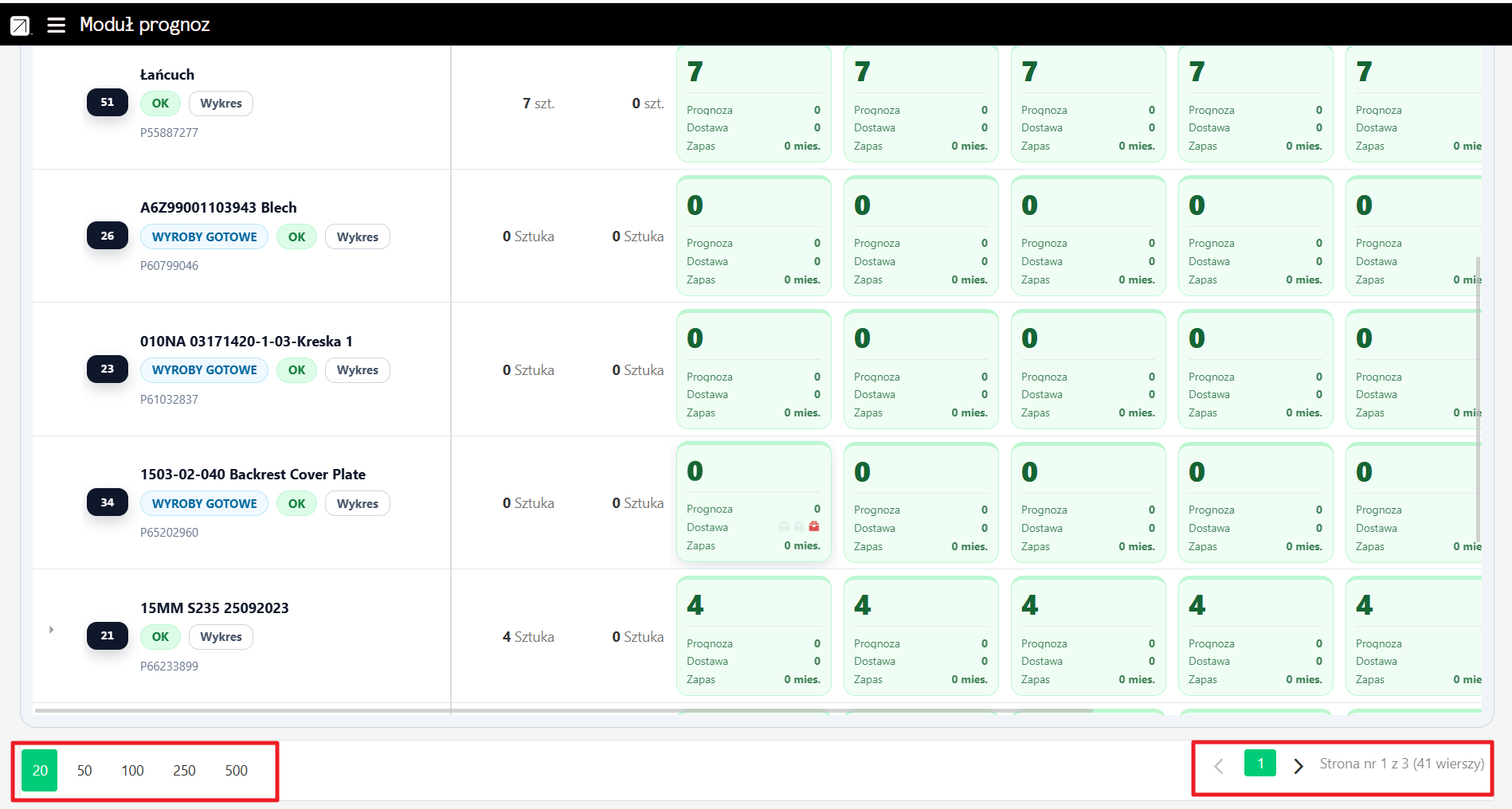
Task: Click the number badge 21 beside 15MM S235
Action: click(x=108, y=635)
